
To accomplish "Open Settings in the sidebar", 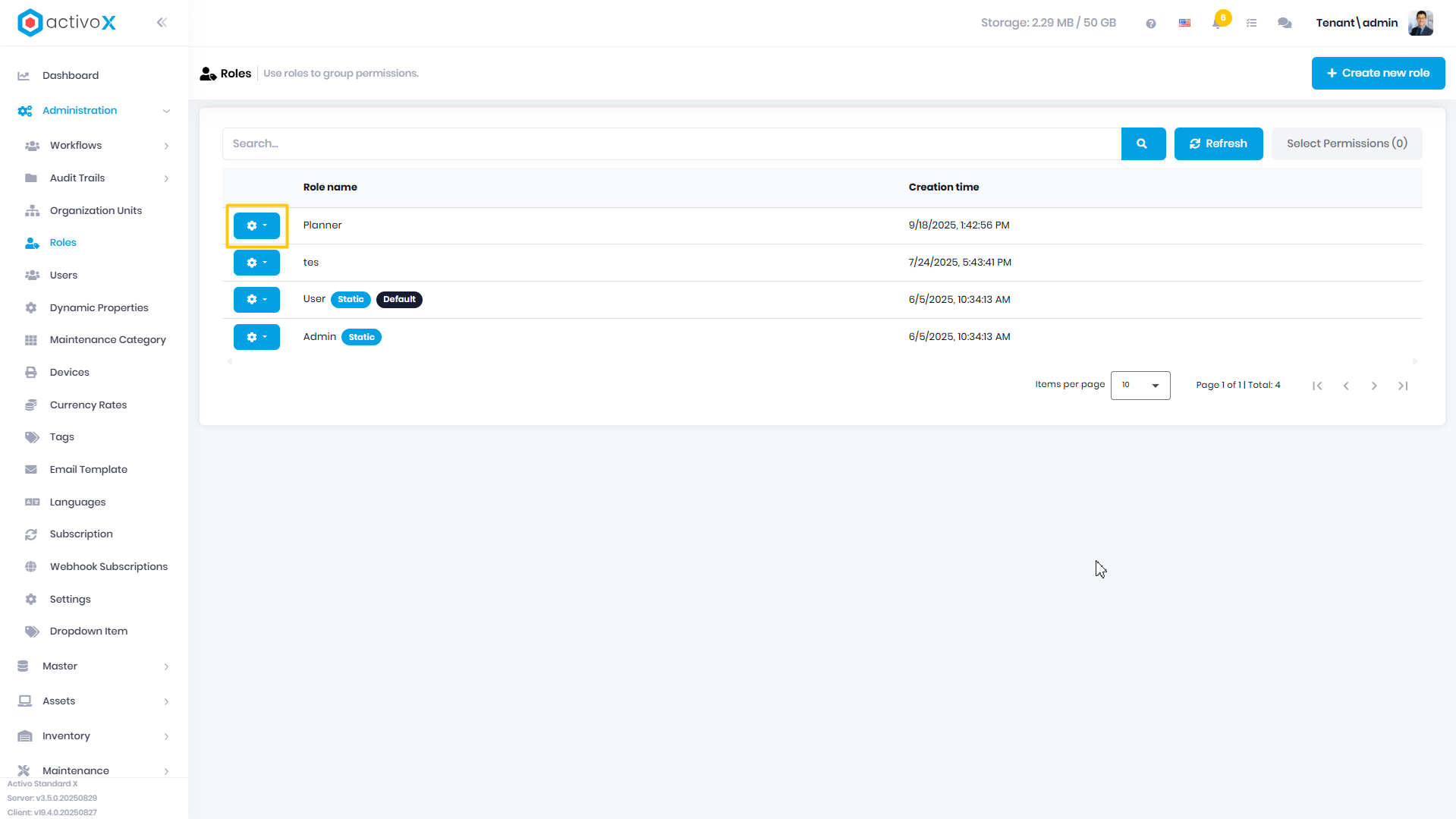I will click(x=70, y=600).
